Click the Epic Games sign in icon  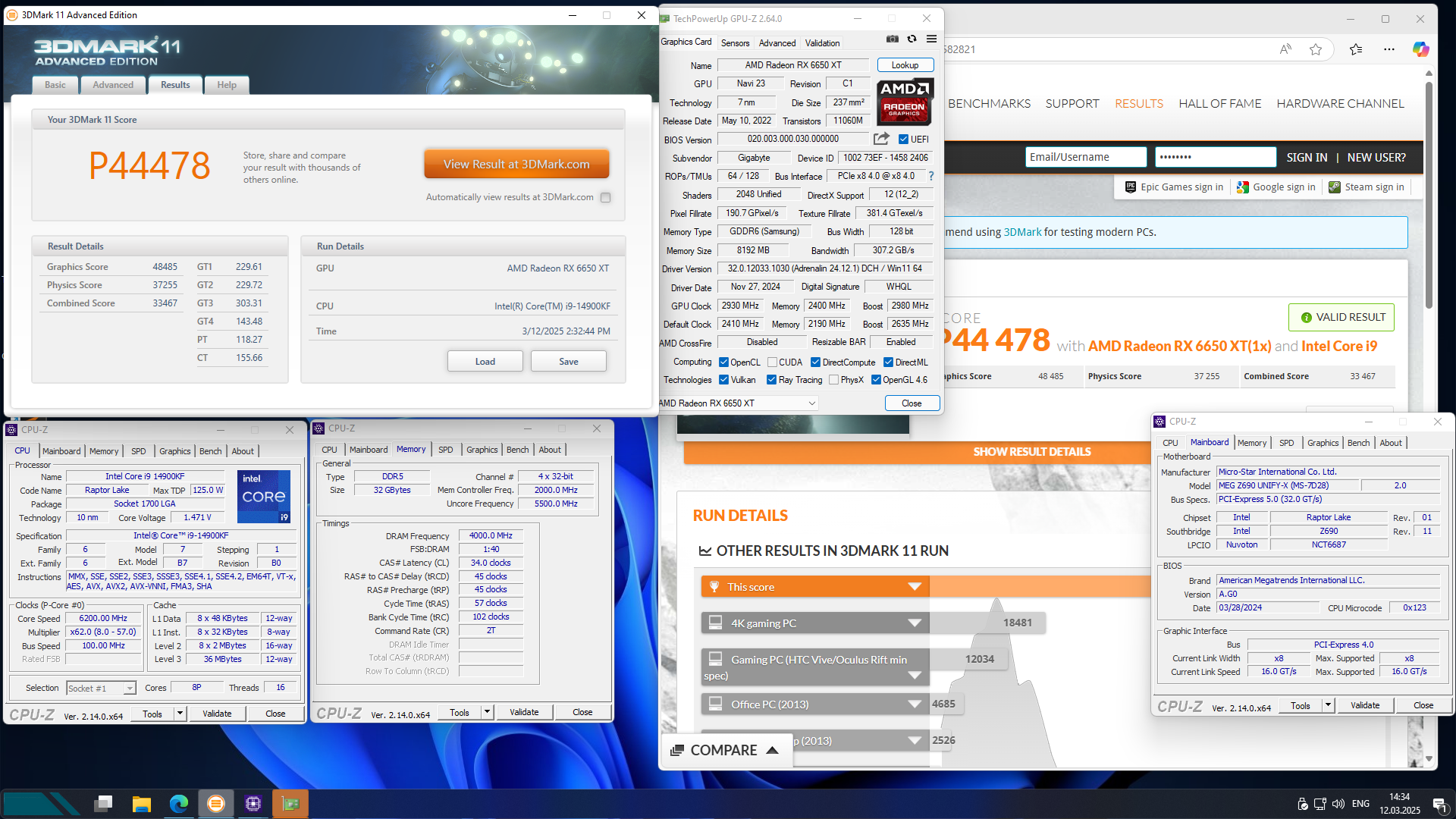[1131, 187]
